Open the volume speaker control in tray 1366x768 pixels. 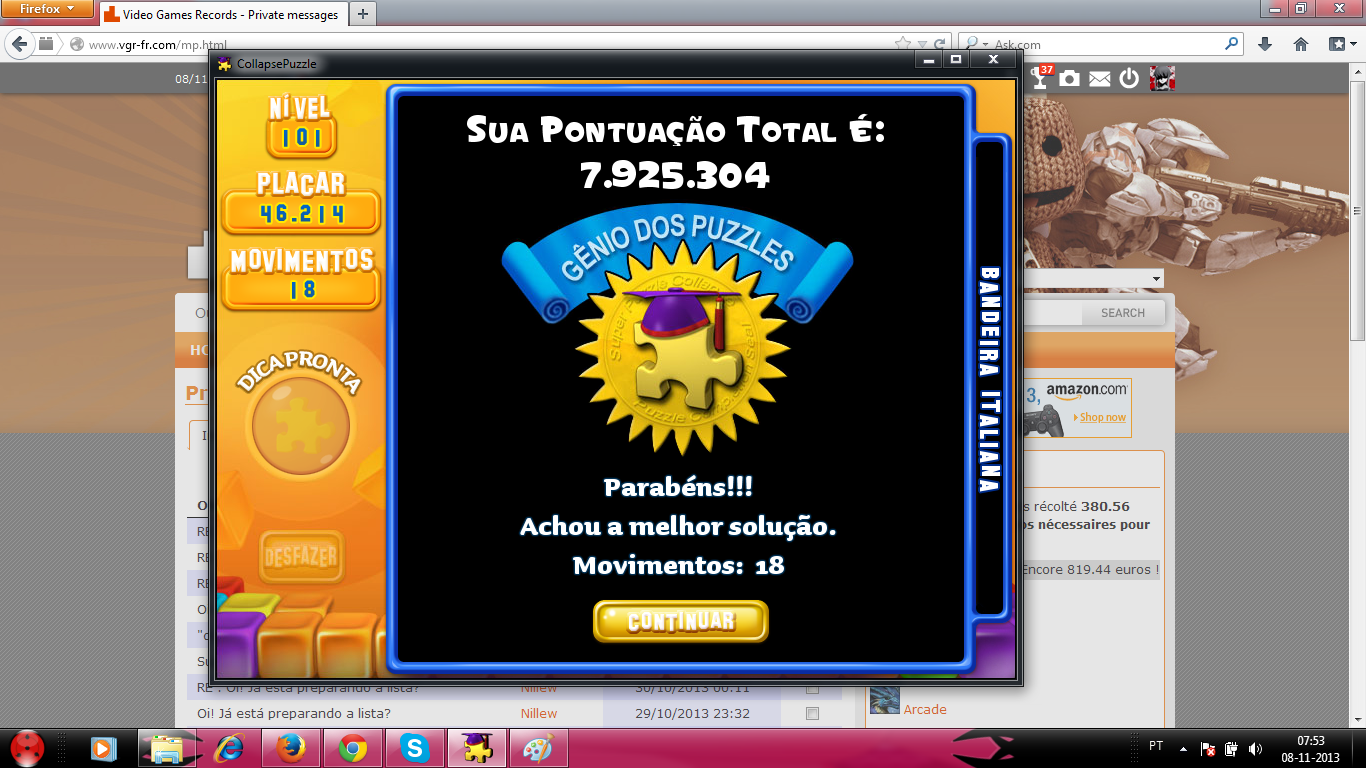[1255, 748]
